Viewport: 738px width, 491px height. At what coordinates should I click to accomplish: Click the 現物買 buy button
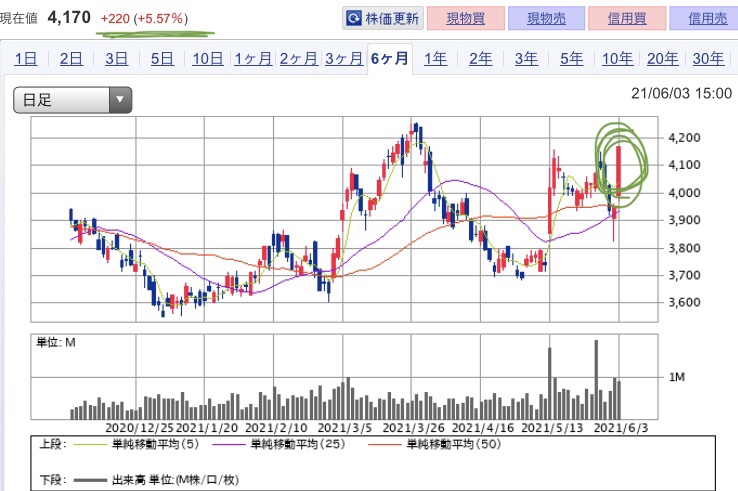465,18
